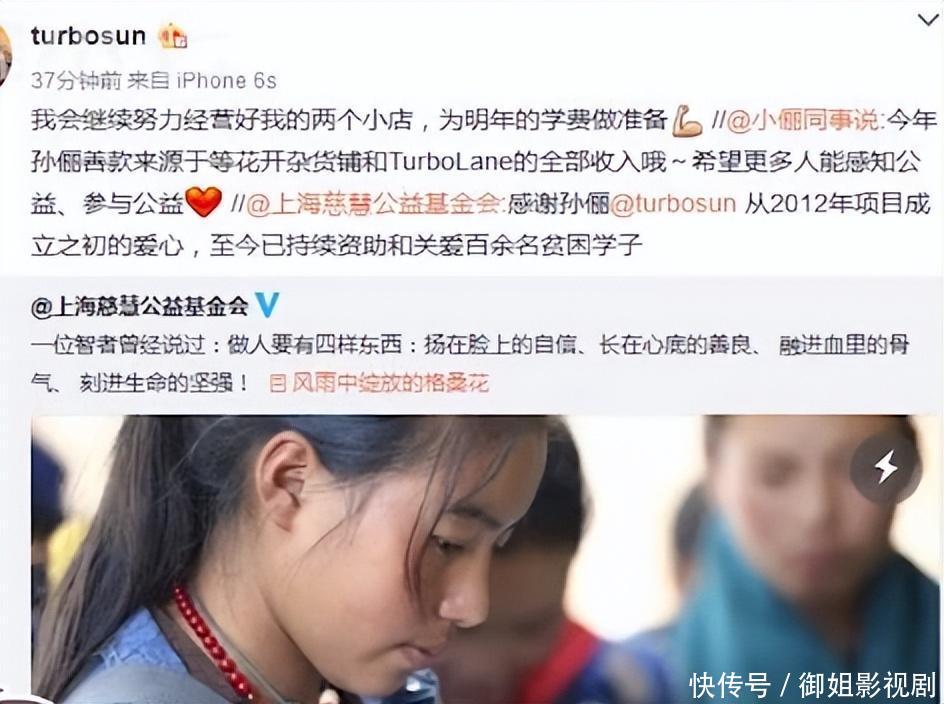The width and height of the screenshot is (944, 704).
Task: Click the quoted post text about 做人要有四样东西
Action: coord(470,364)
